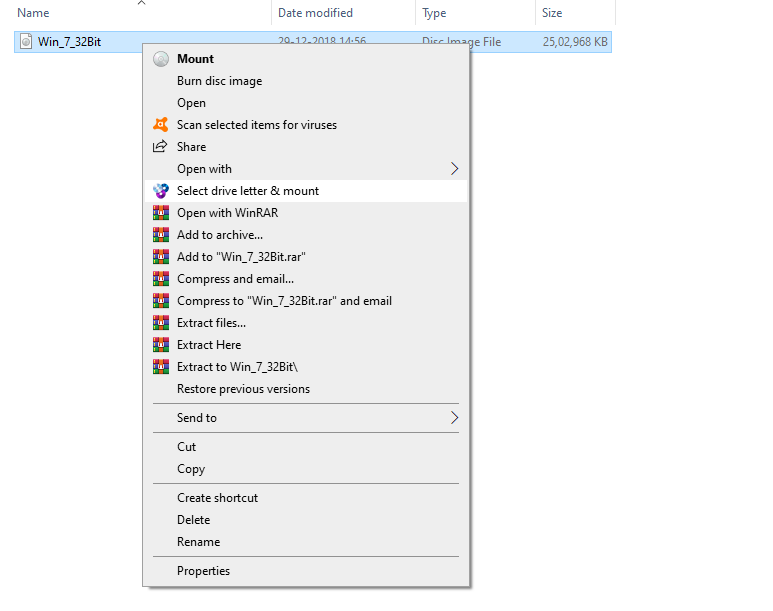The width and height of the screenshot is (773, 611).
Task: Click WinRAR icon beside Compress to rar and email
Action: (x=161, y=301)
